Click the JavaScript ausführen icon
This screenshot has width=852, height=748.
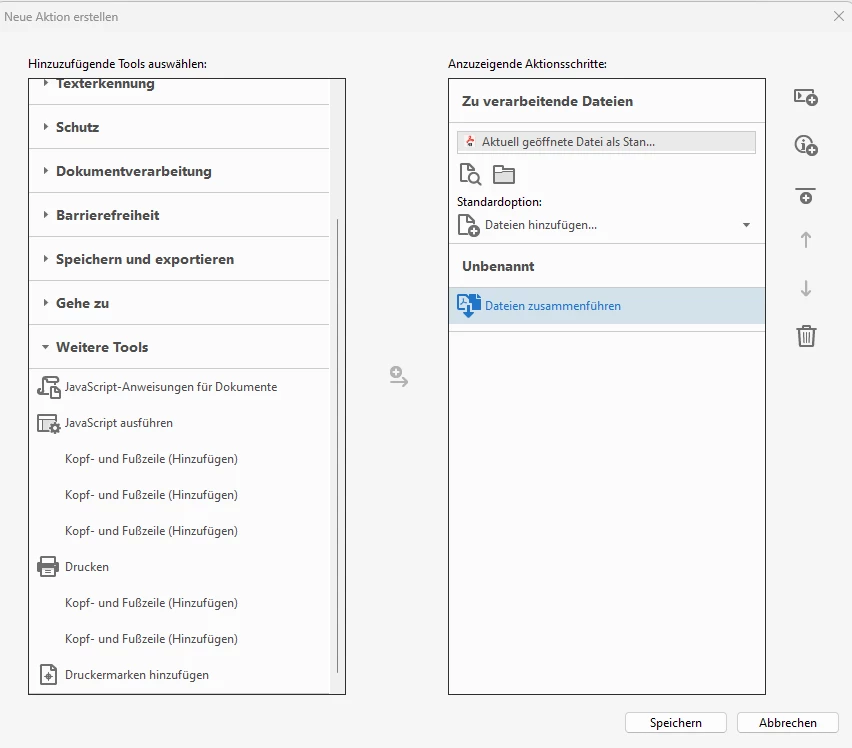point(48,423)
